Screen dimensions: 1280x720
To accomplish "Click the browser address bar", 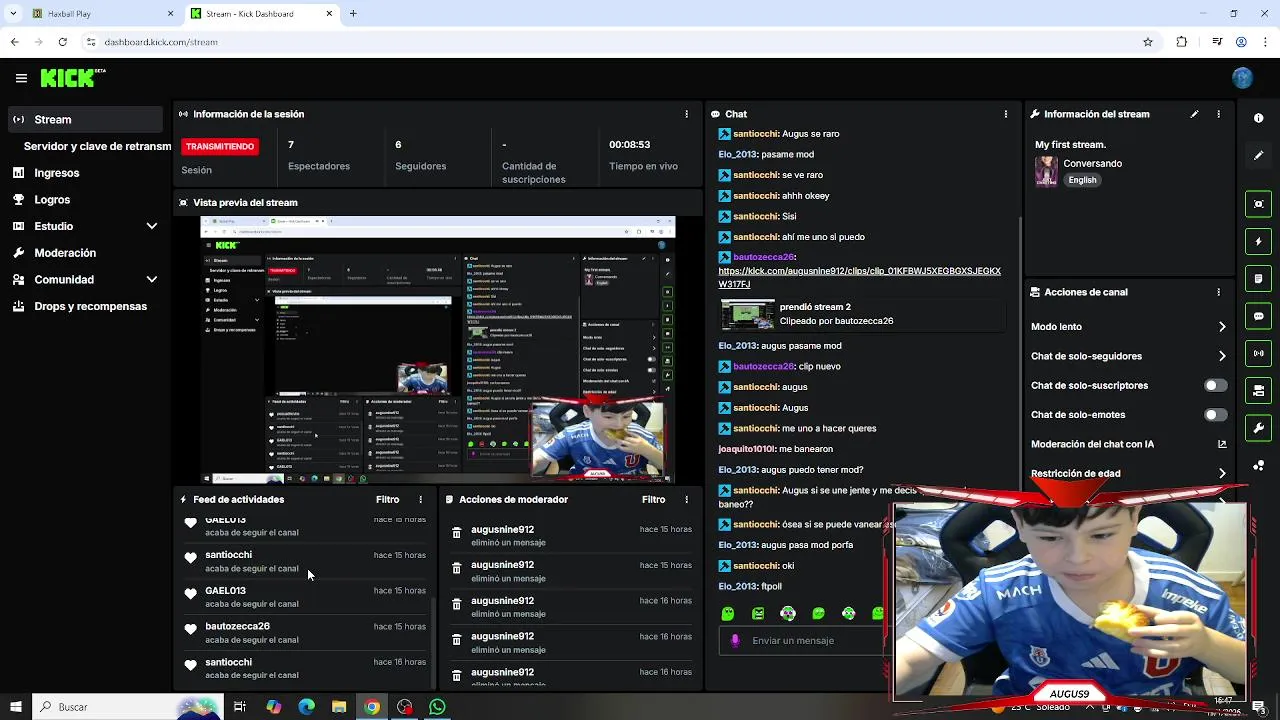I will (620, 42).
